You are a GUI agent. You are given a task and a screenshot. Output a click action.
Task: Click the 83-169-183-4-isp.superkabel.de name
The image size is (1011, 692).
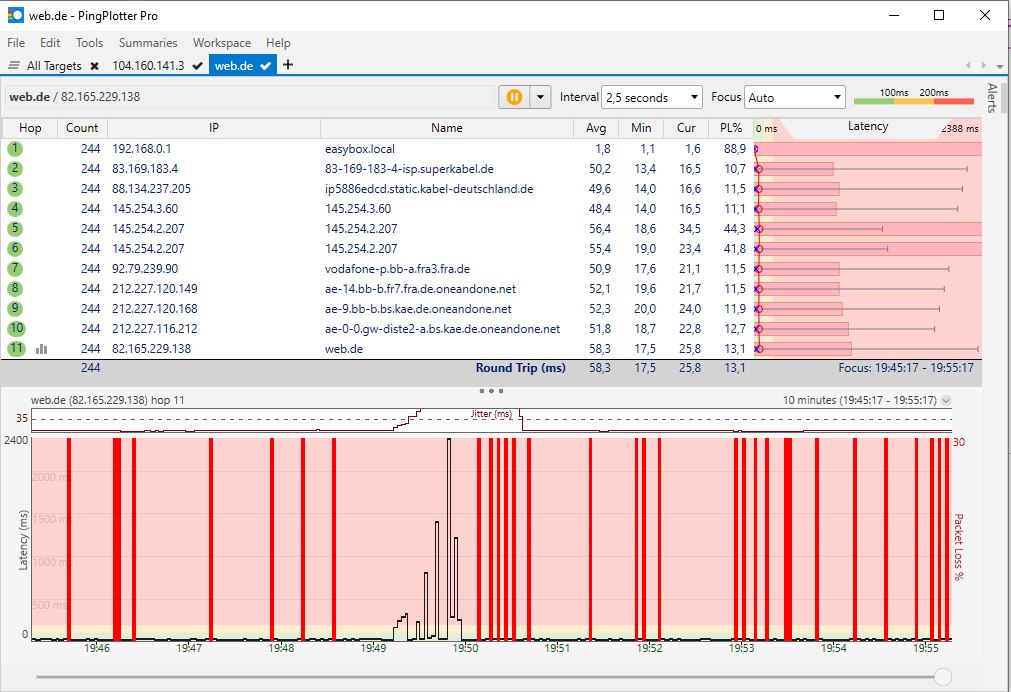409,169
